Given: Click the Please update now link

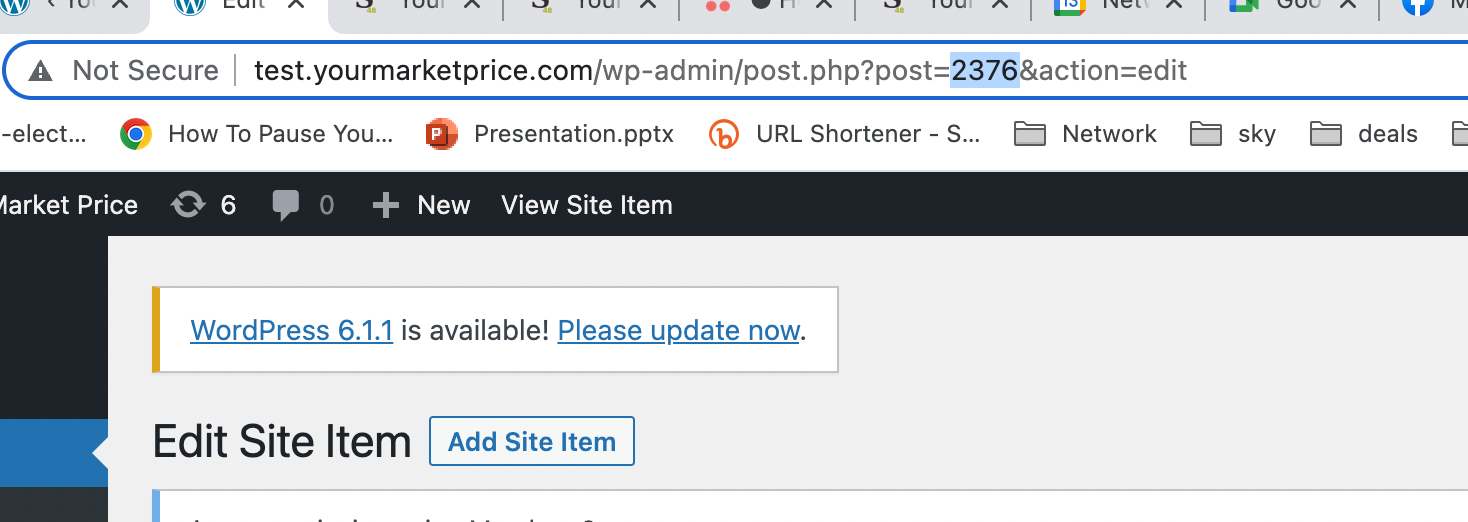Looking at the screenshot, I should click(x=679, y=330).
